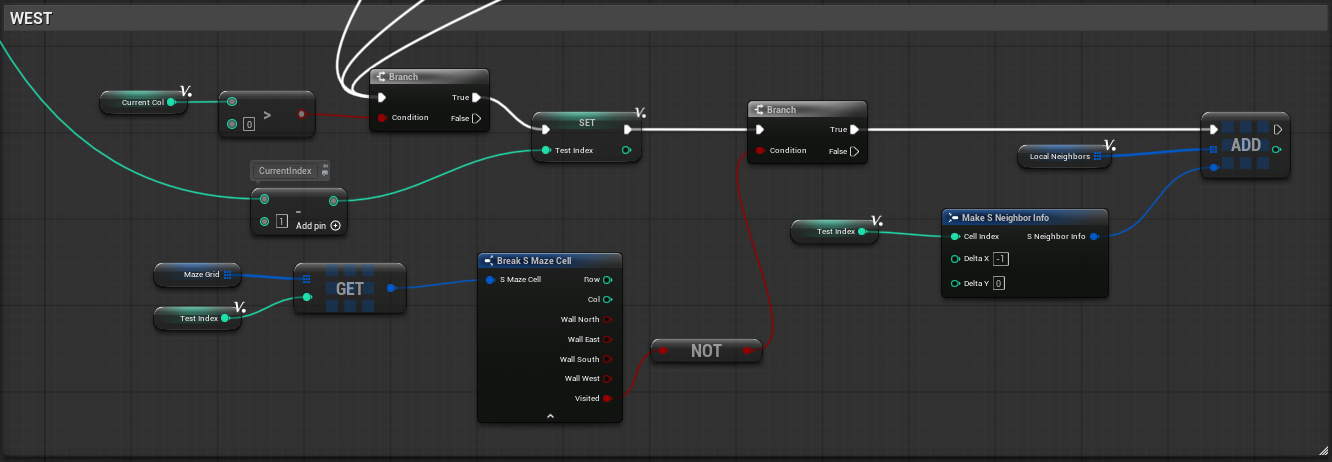This screenshot has height=462, width=1332.
Task: Click the SET node exec input pin
Action: pyautogui.click(x=545, y=129)
